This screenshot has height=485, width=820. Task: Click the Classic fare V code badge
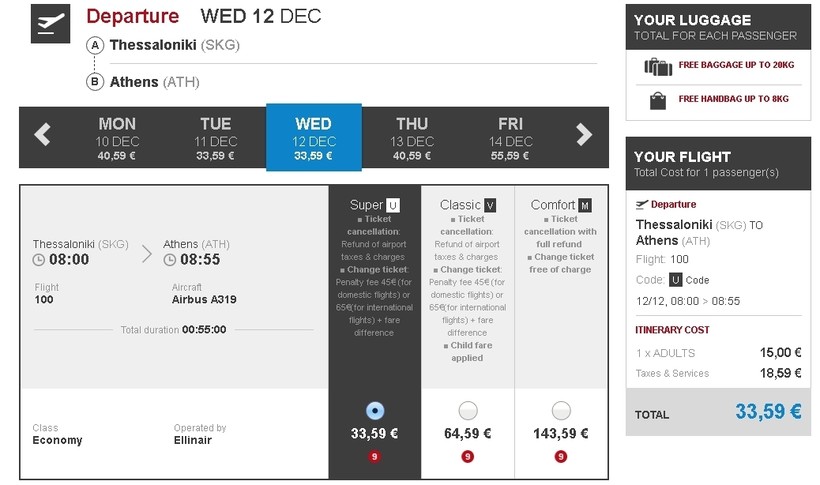[490, 205]
